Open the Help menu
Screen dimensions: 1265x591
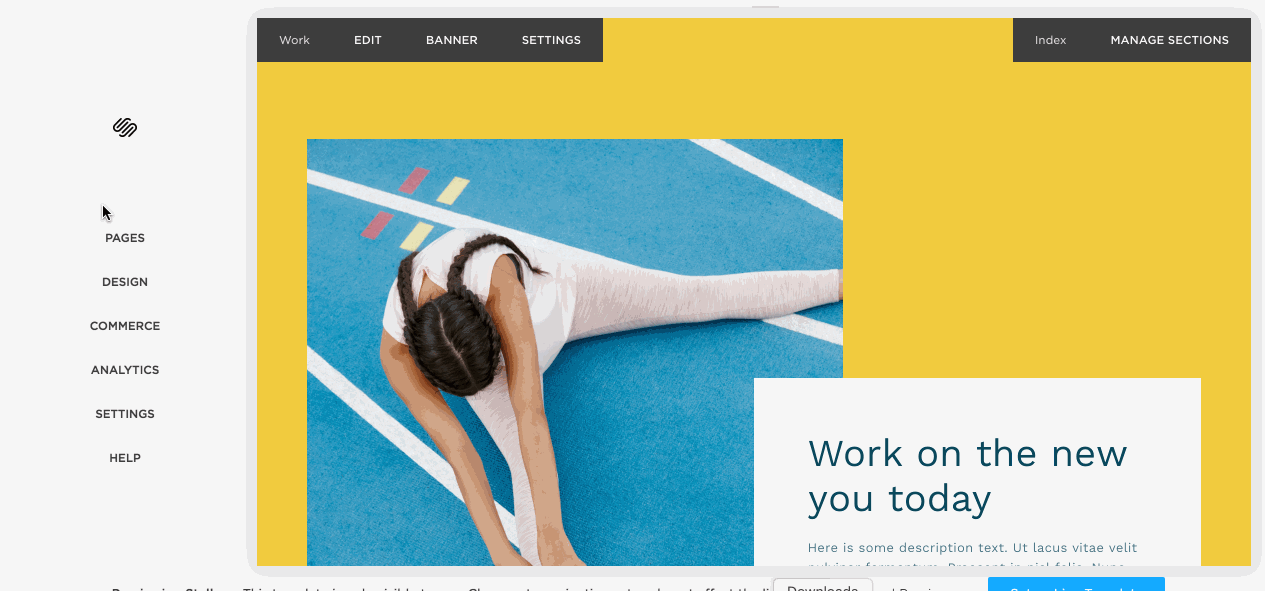click(125, 458)
